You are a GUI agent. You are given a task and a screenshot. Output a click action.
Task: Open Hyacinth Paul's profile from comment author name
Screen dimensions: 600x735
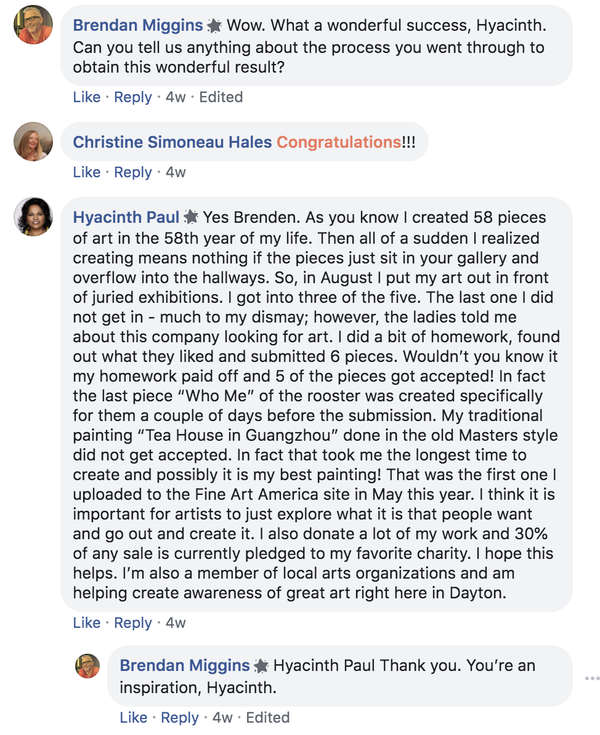click(126, 217)
